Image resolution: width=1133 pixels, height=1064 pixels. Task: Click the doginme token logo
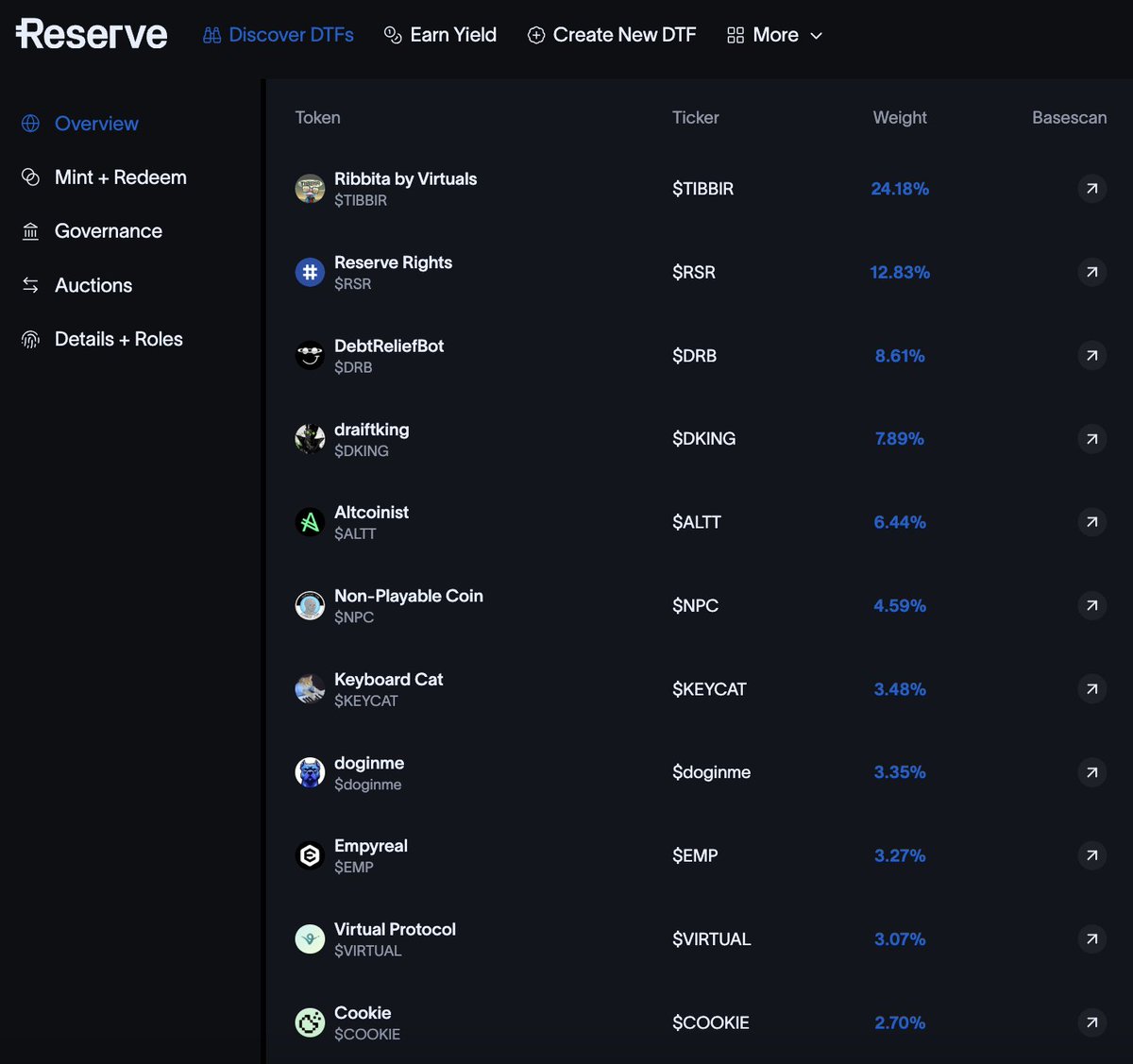coord(310,772)
